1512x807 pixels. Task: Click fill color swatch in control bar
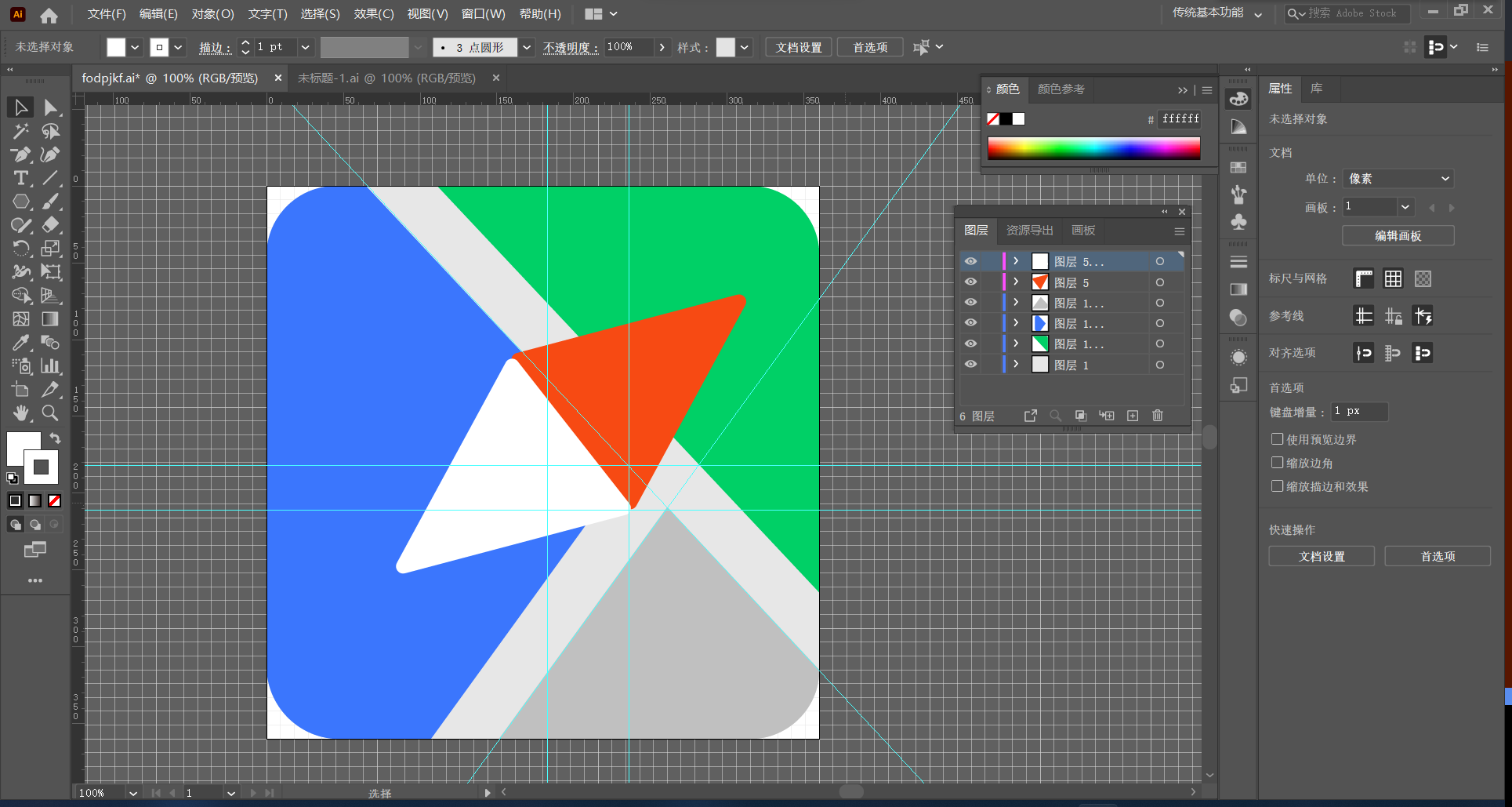(x=116, y=47)
